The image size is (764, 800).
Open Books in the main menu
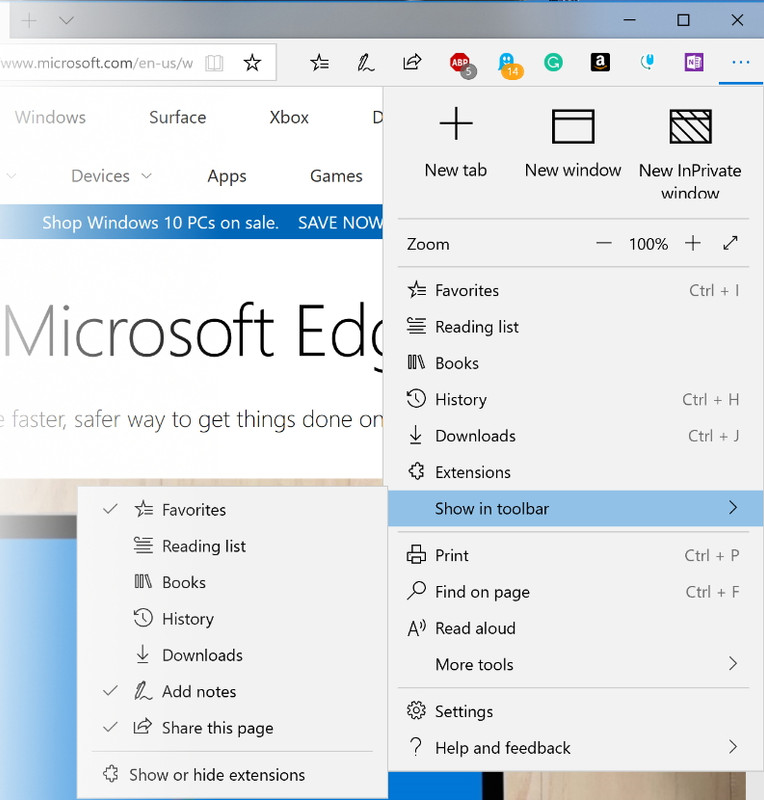pos(573,363)
